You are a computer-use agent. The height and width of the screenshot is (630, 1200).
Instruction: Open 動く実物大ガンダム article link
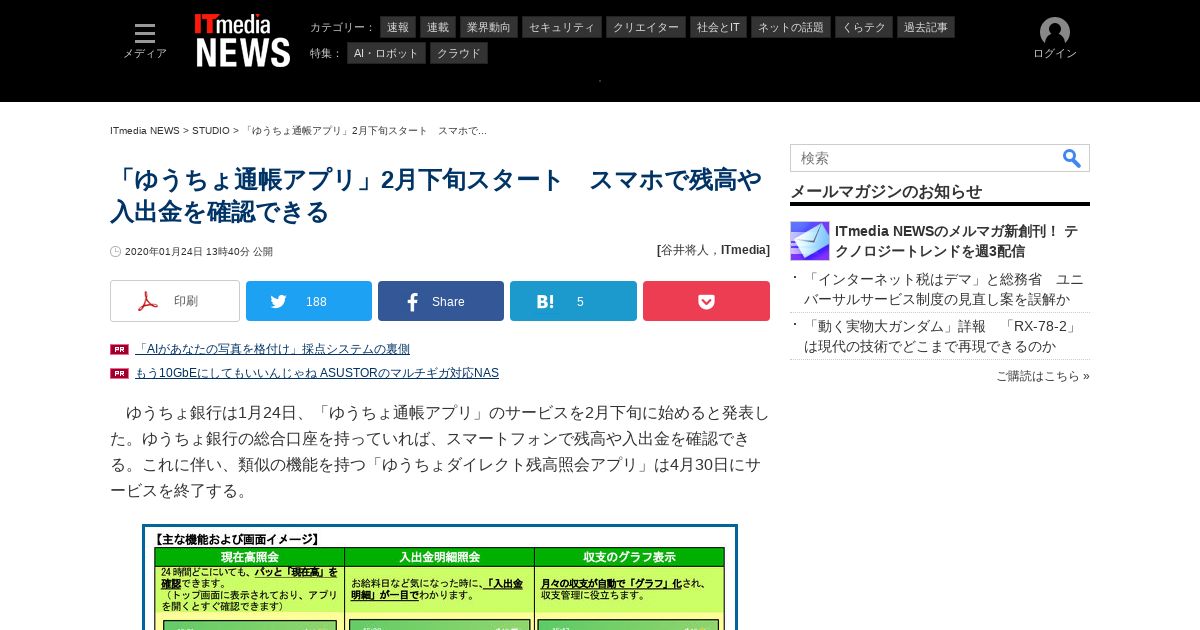(x=941, y=336)
